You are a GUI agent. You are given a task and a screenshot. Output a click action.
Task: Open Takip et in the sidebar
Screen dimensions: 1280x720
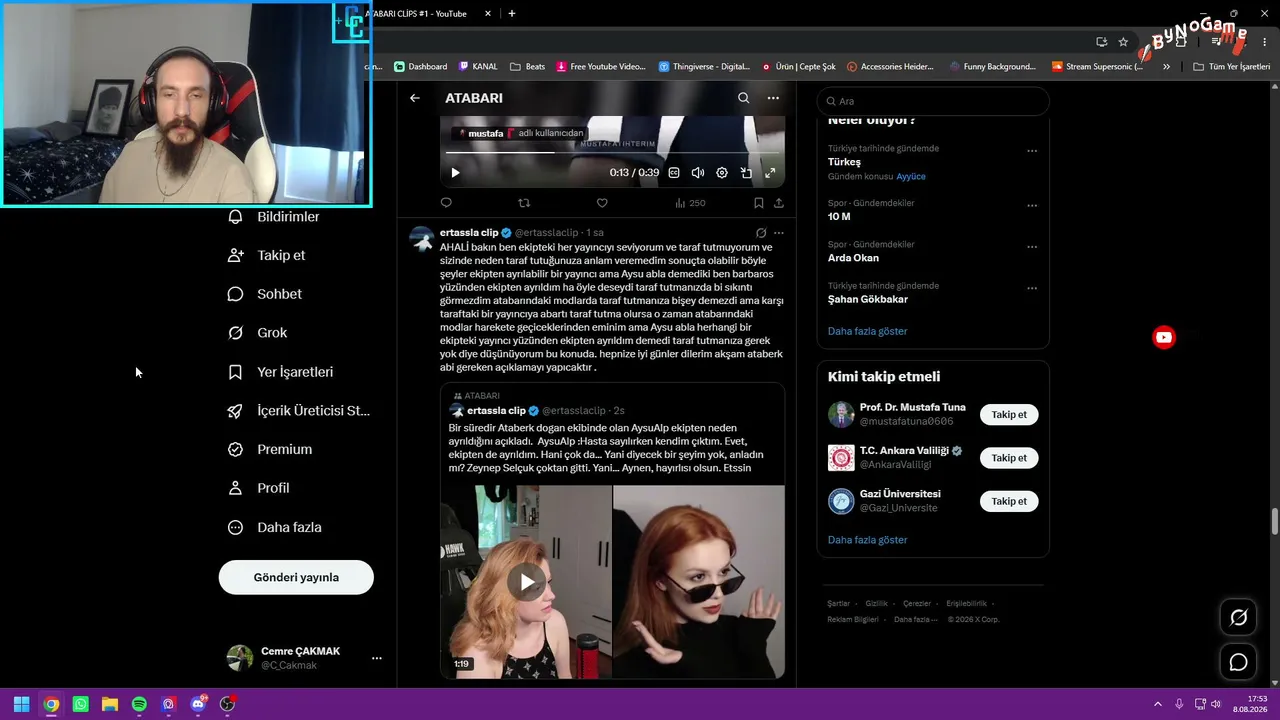pyautogui.click(x=266, y=255)
